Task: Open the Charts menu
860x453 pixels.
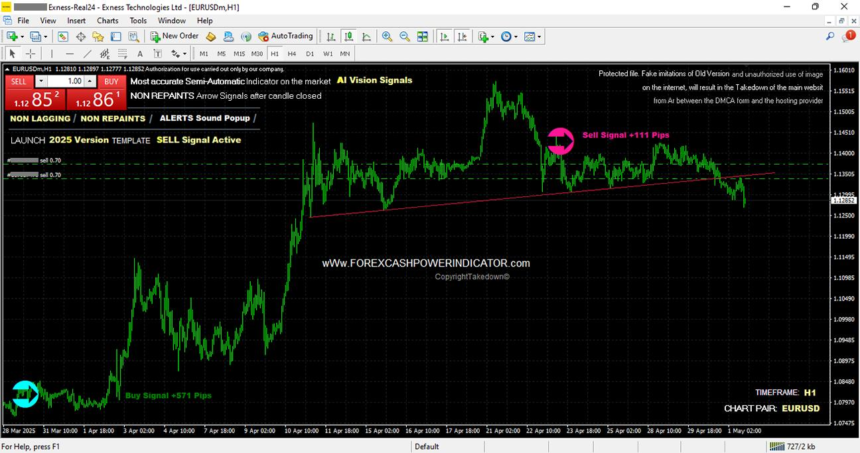Action: tap(108, 20)
